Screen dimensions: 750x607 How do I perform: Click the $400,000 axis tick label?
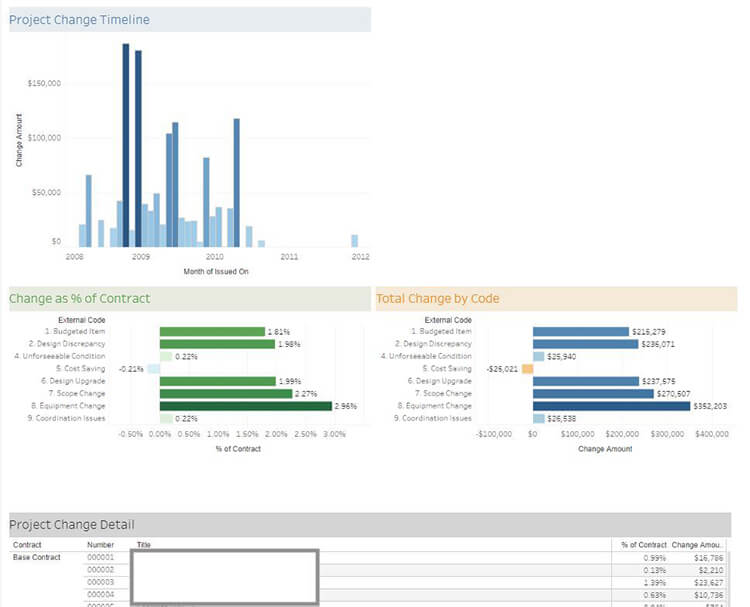(x=712, y=434)
